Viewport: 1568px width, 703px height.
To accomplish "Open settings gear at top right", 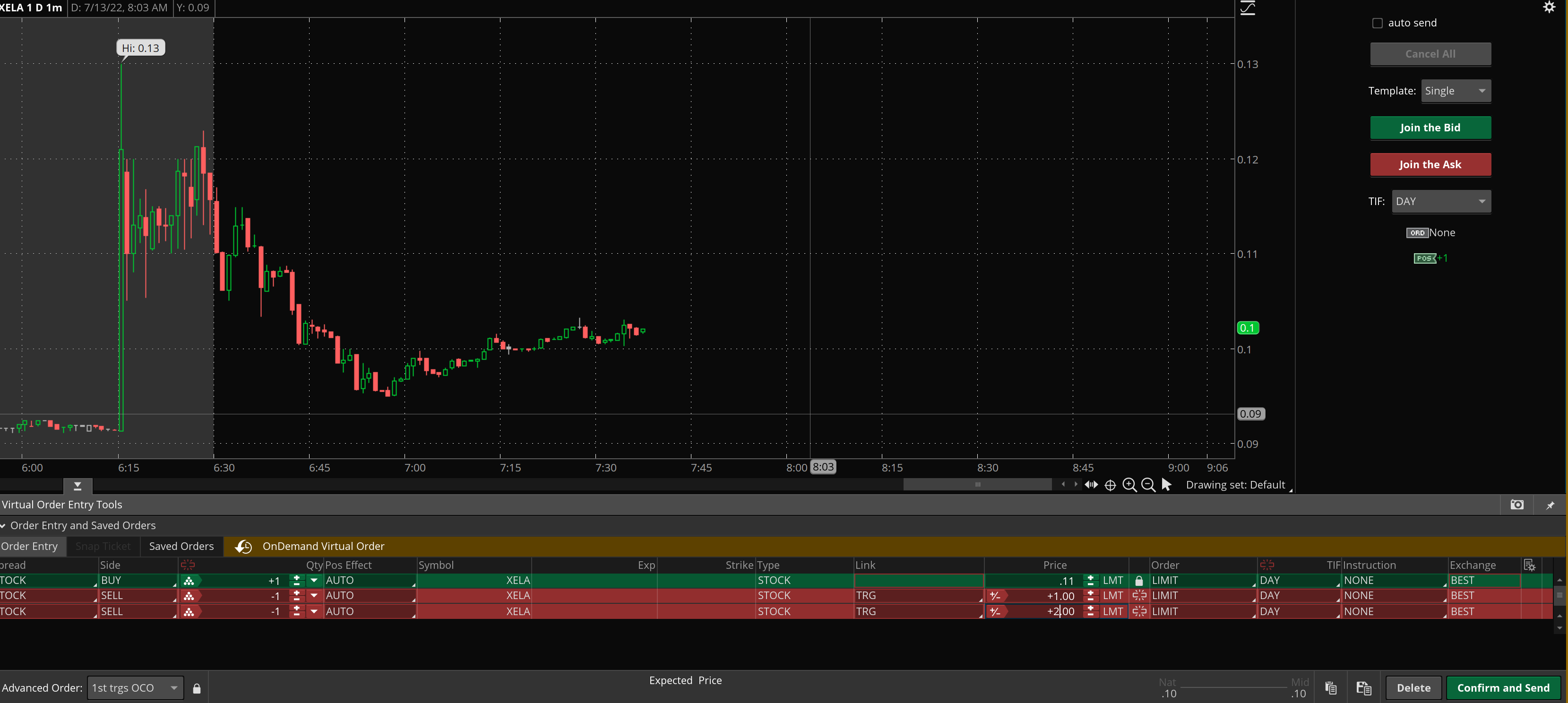I will pyautogui.click(x=1549, y=7).
